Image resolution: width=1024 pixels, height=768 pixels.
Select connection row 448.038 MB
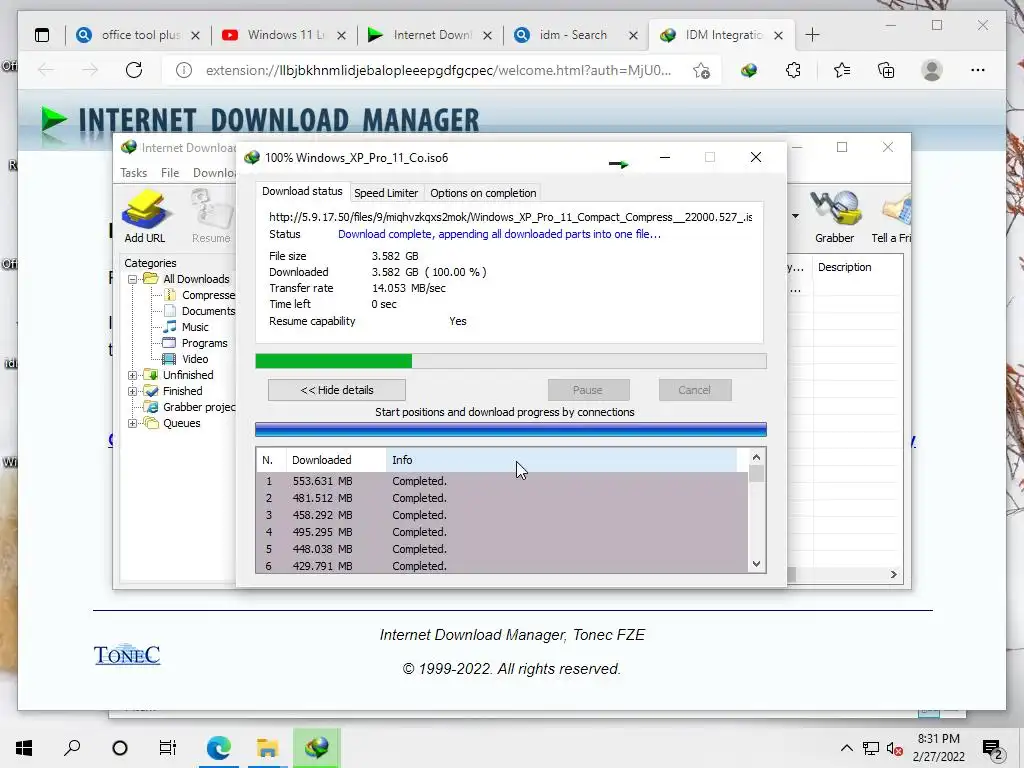502,549
